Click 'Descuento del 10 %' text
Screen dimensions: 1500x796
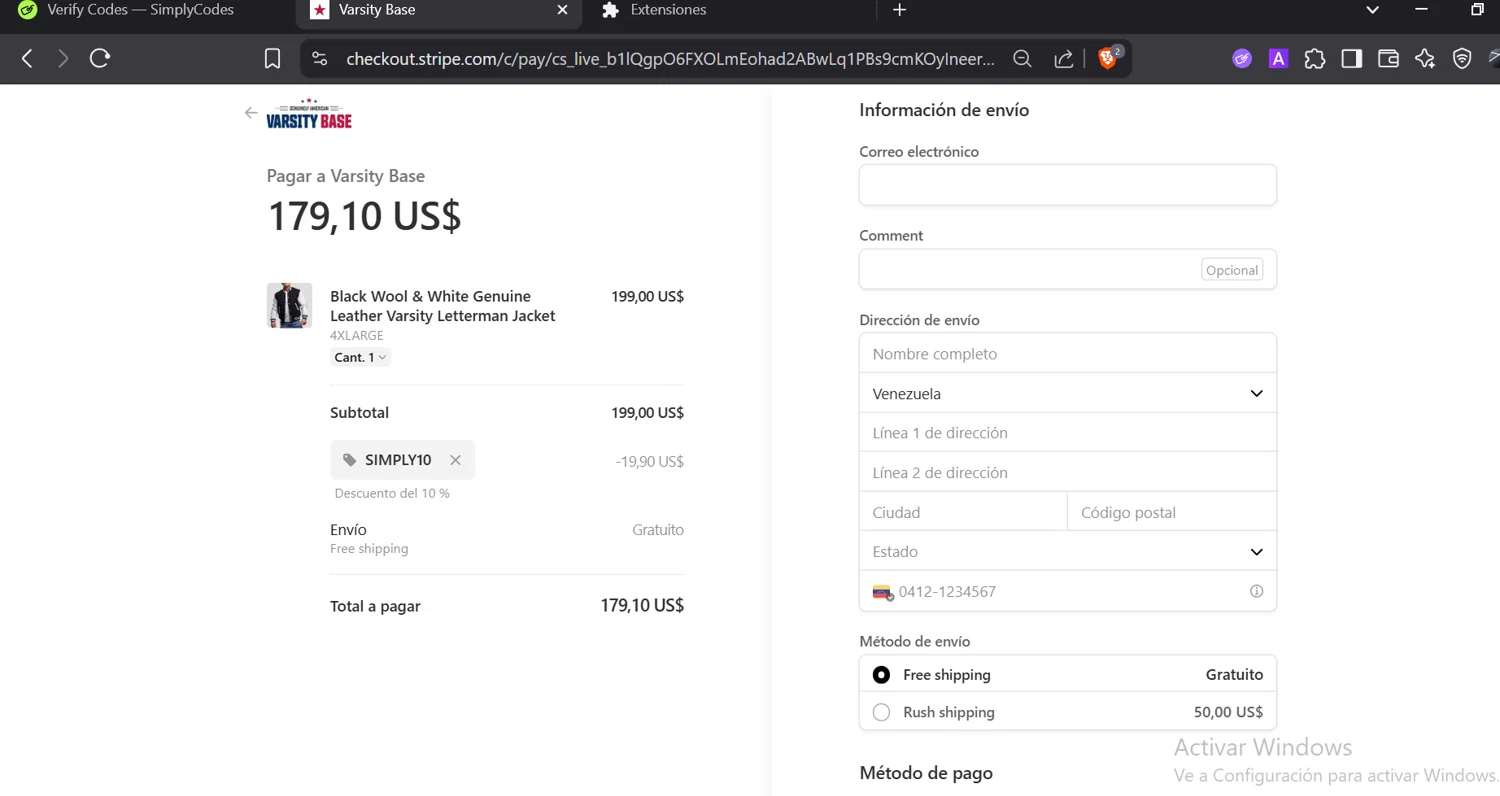[392, 493]
